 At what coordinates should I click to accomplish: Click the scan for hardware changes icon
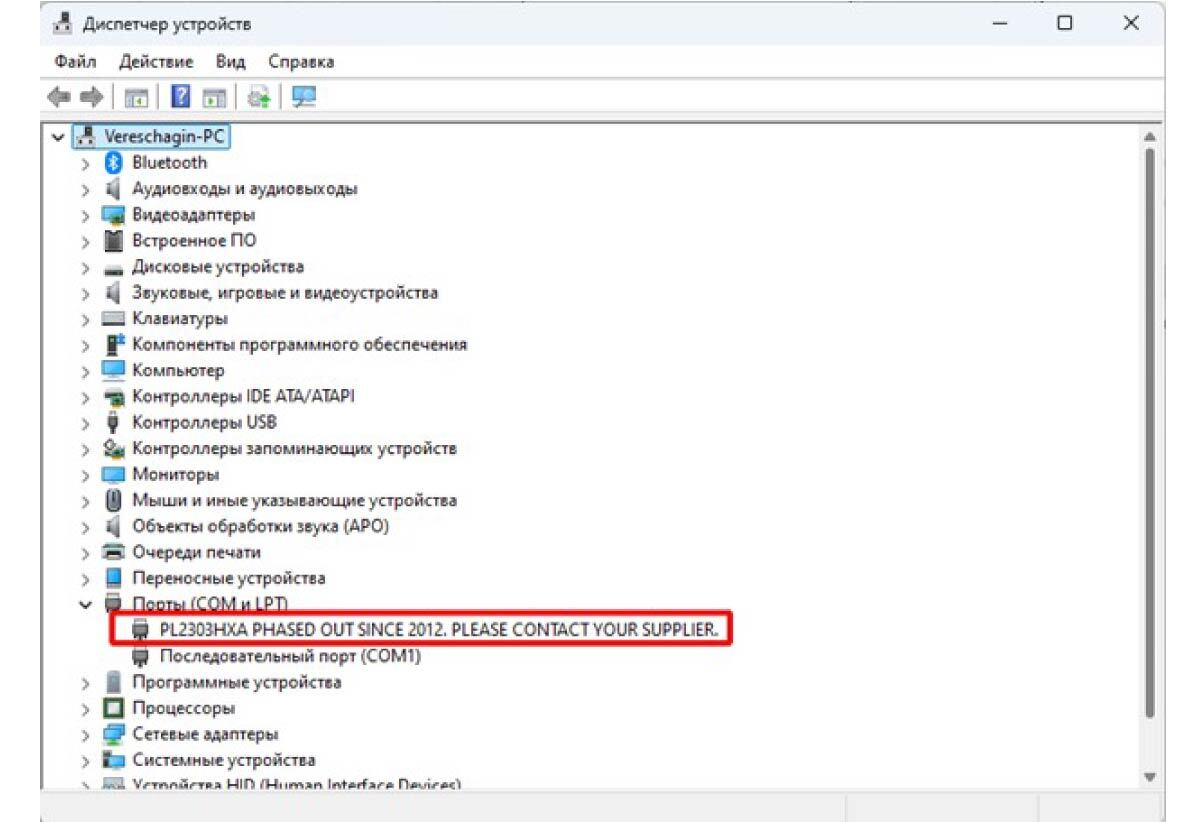(x=303, y=97)
